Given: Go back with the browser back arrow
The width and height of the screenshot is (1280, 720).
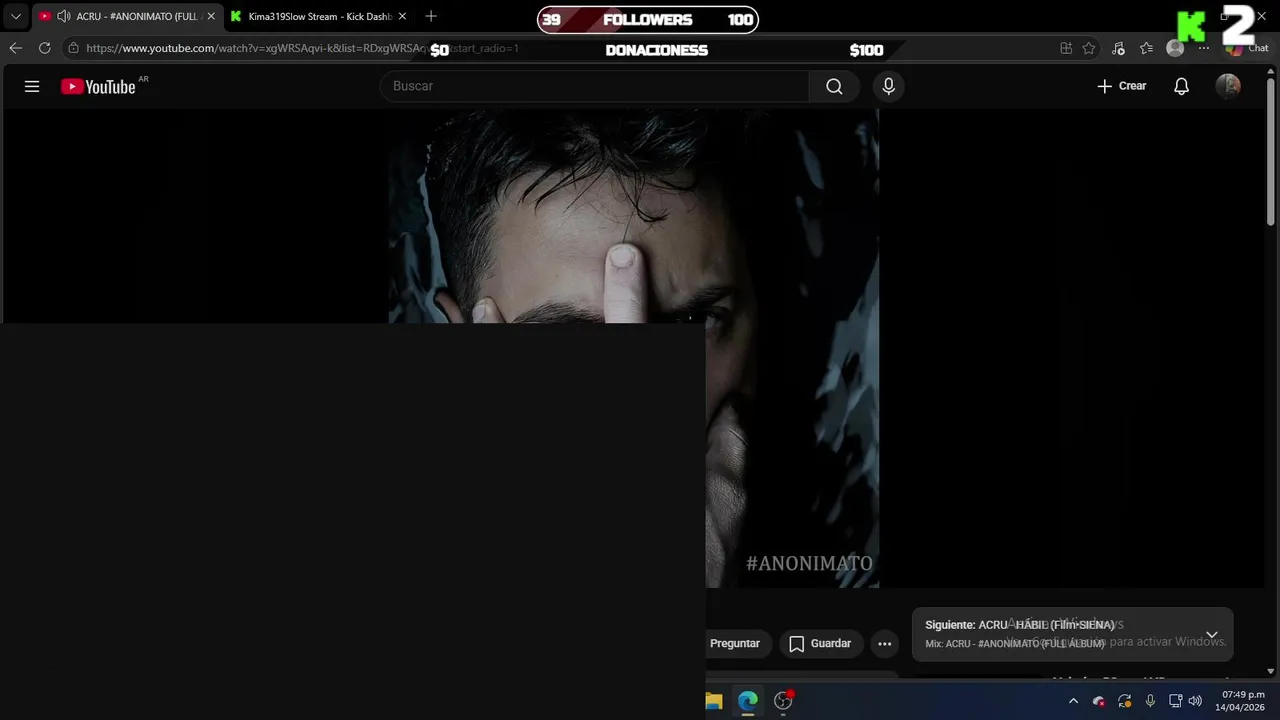Looking at the screenshot, I should (16, 48).
